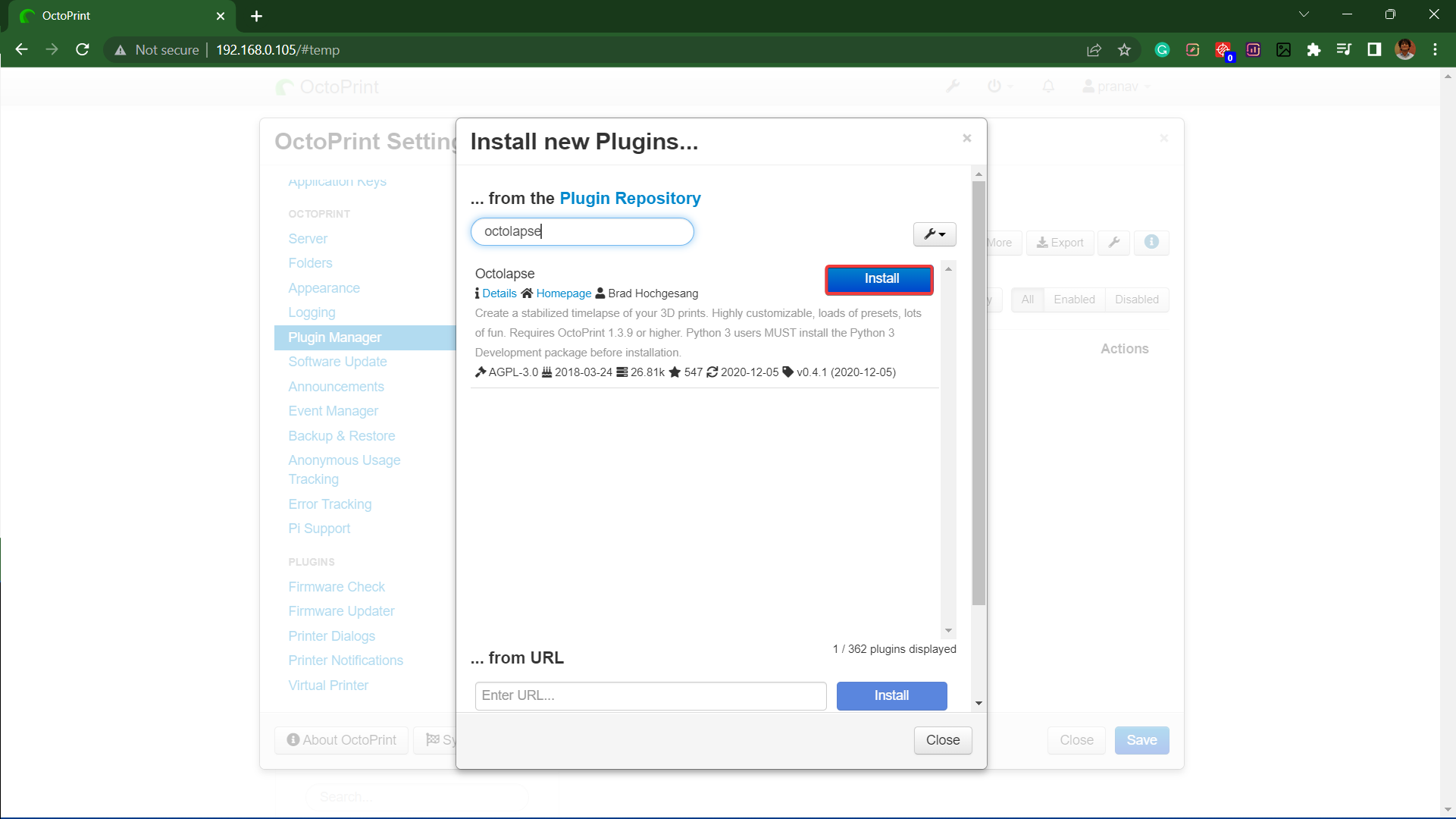Close the Install new Plugins dialog
Screen dimensions: 1456x819
[943, 740]
